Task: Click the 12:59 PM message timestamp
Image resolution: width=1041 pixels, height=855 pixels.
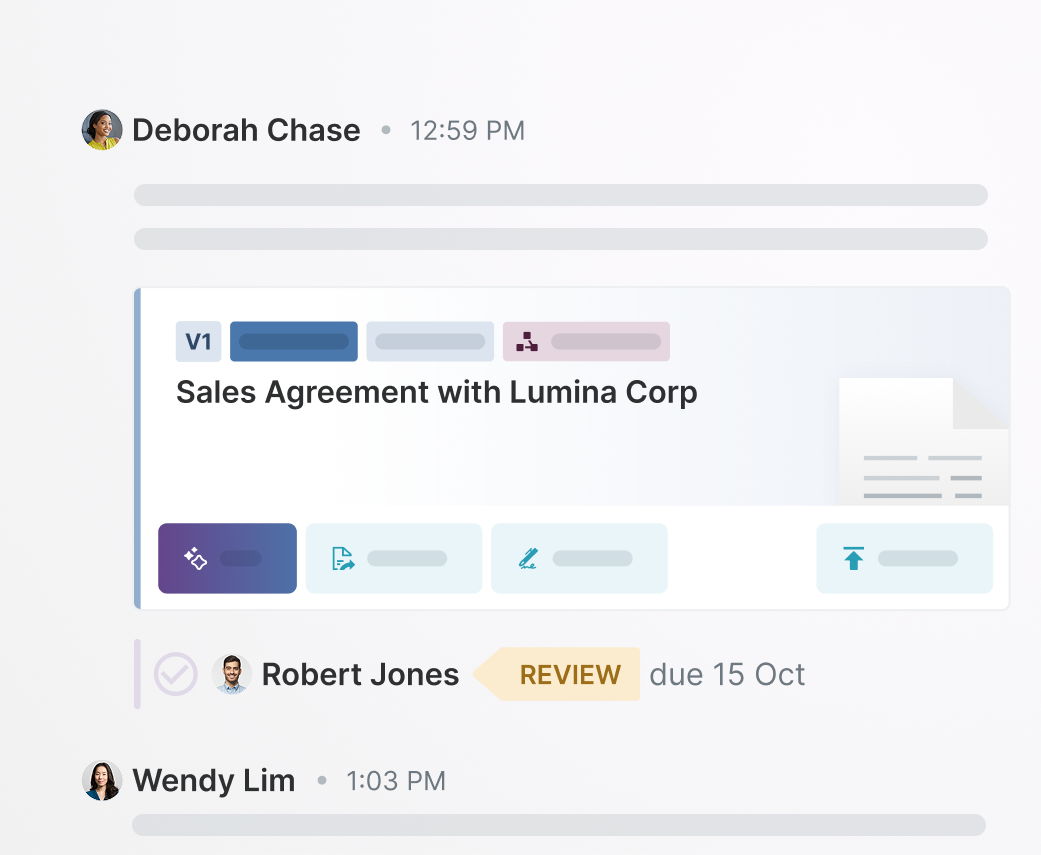Action: pos(467,131)
